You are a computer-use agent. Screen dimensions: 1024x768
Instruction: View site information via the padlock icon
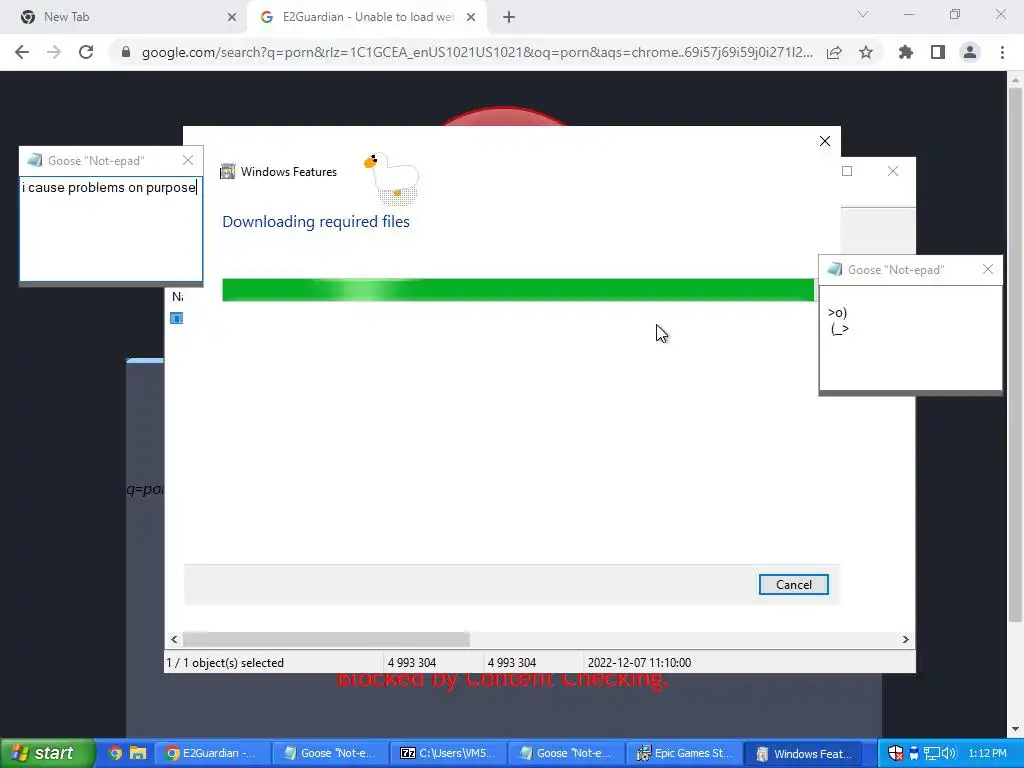point(126,52)
